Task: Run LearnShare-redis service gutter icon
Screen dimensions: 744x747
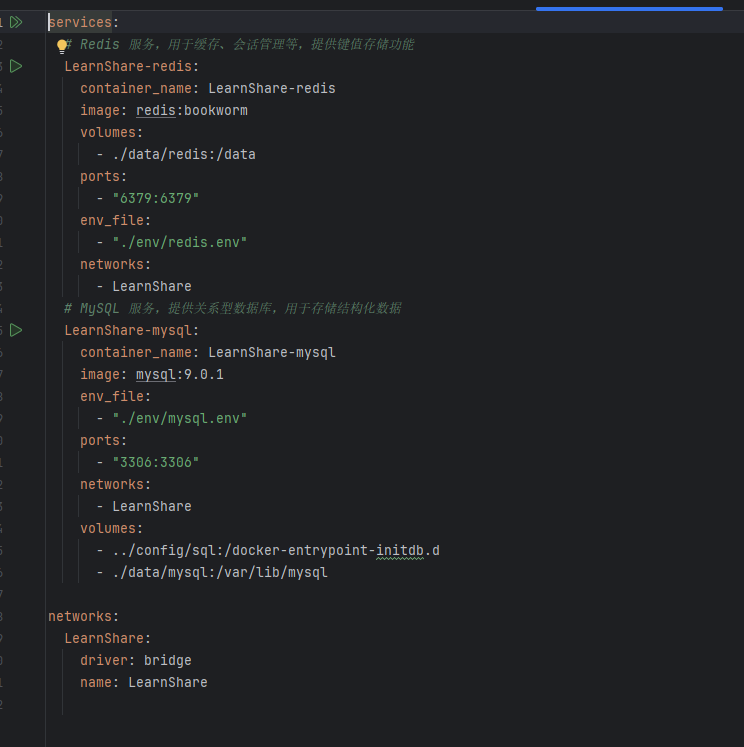Action: (16, 66)
